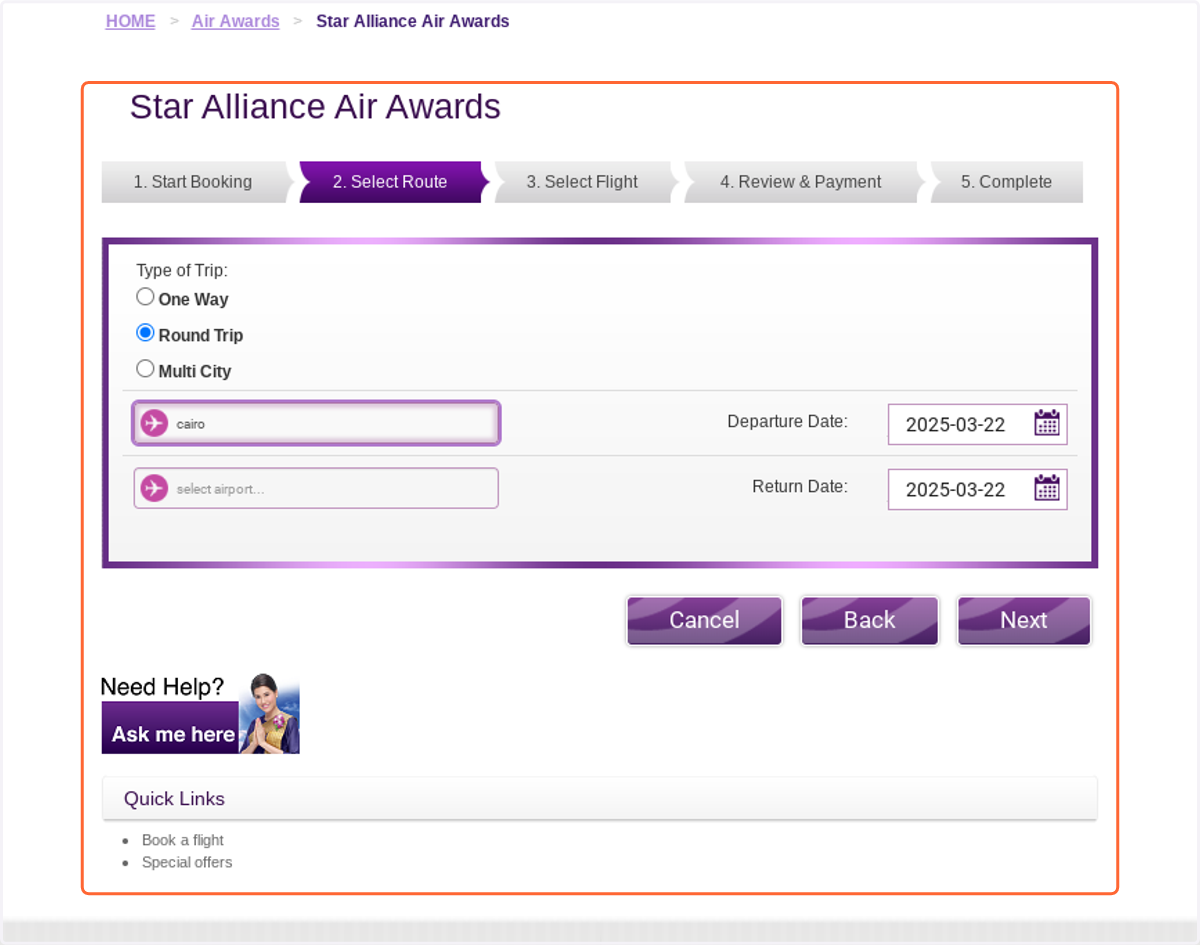Open the Book a flight quick link

(183, 840)
